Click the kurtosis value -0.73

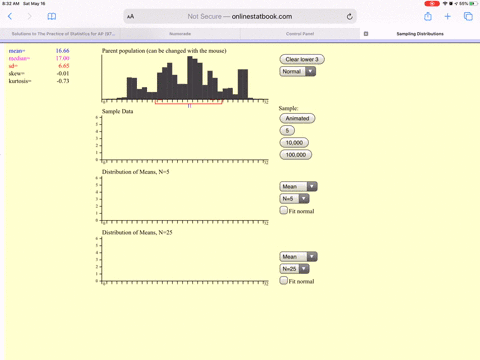click(63, 81)
